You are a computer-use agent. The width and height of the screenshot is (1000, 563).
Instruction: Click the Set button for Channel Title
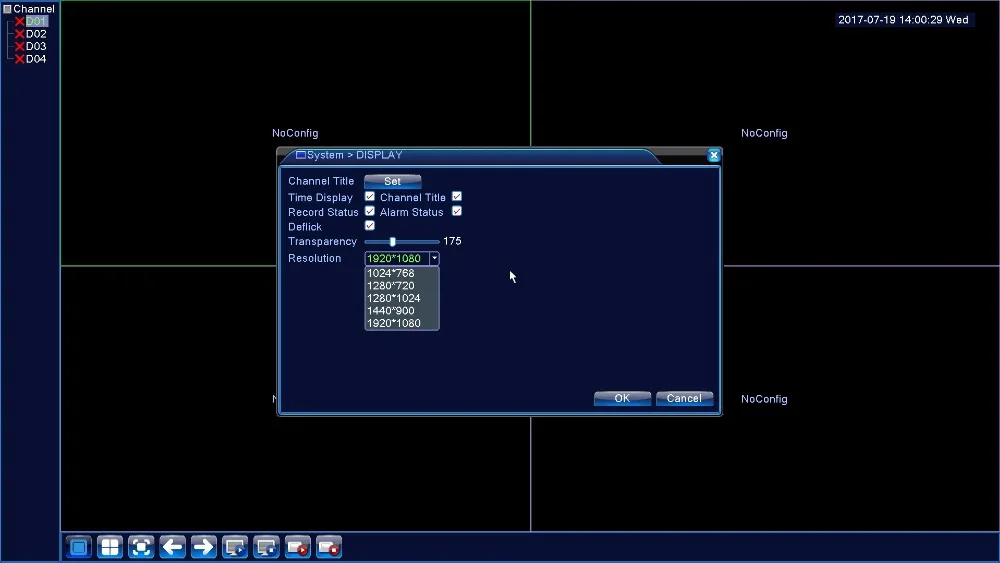coord(393,181)
